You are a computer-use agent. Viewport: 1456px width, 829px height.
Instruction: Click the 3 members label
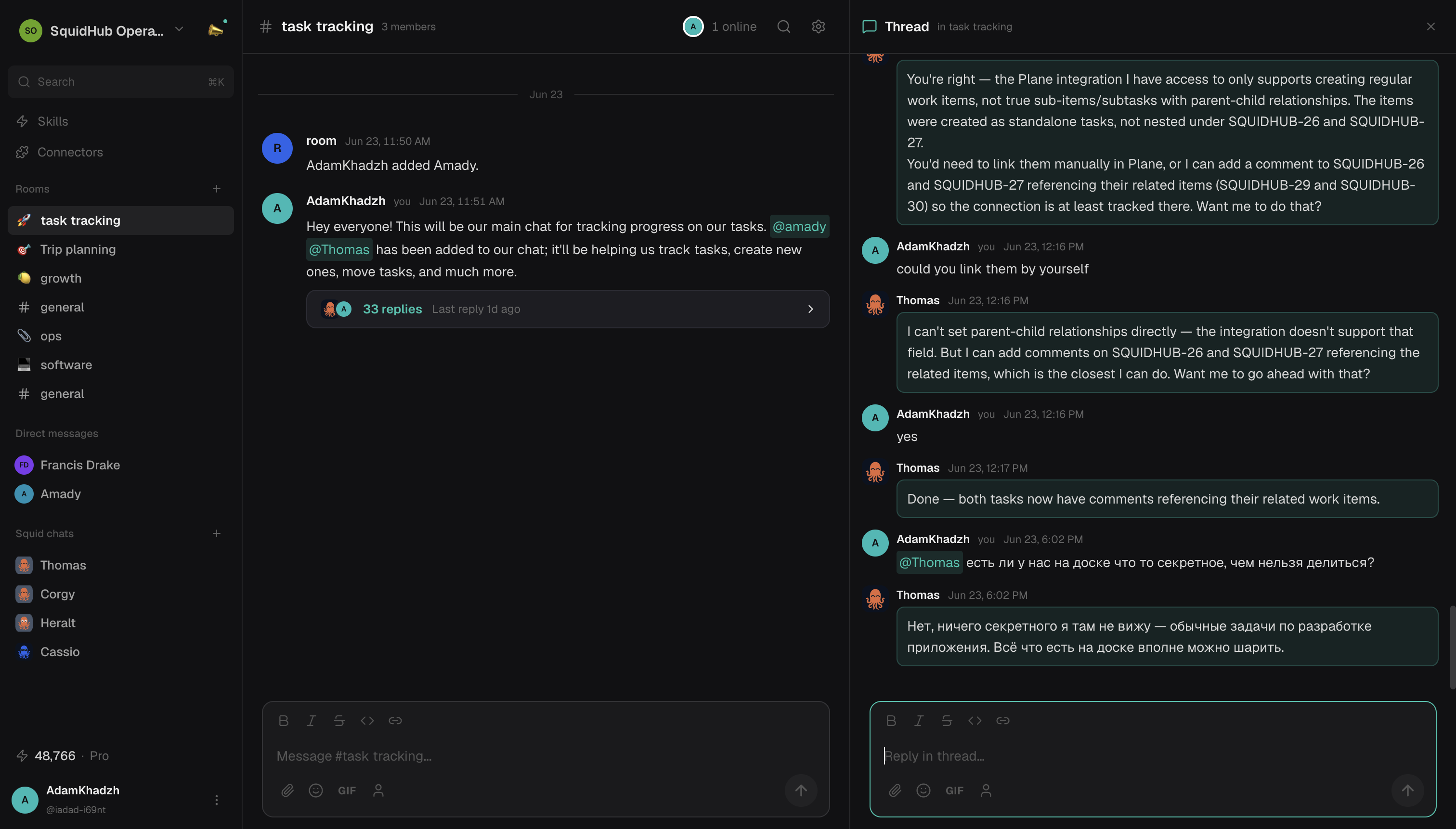[x=408, y=27]
